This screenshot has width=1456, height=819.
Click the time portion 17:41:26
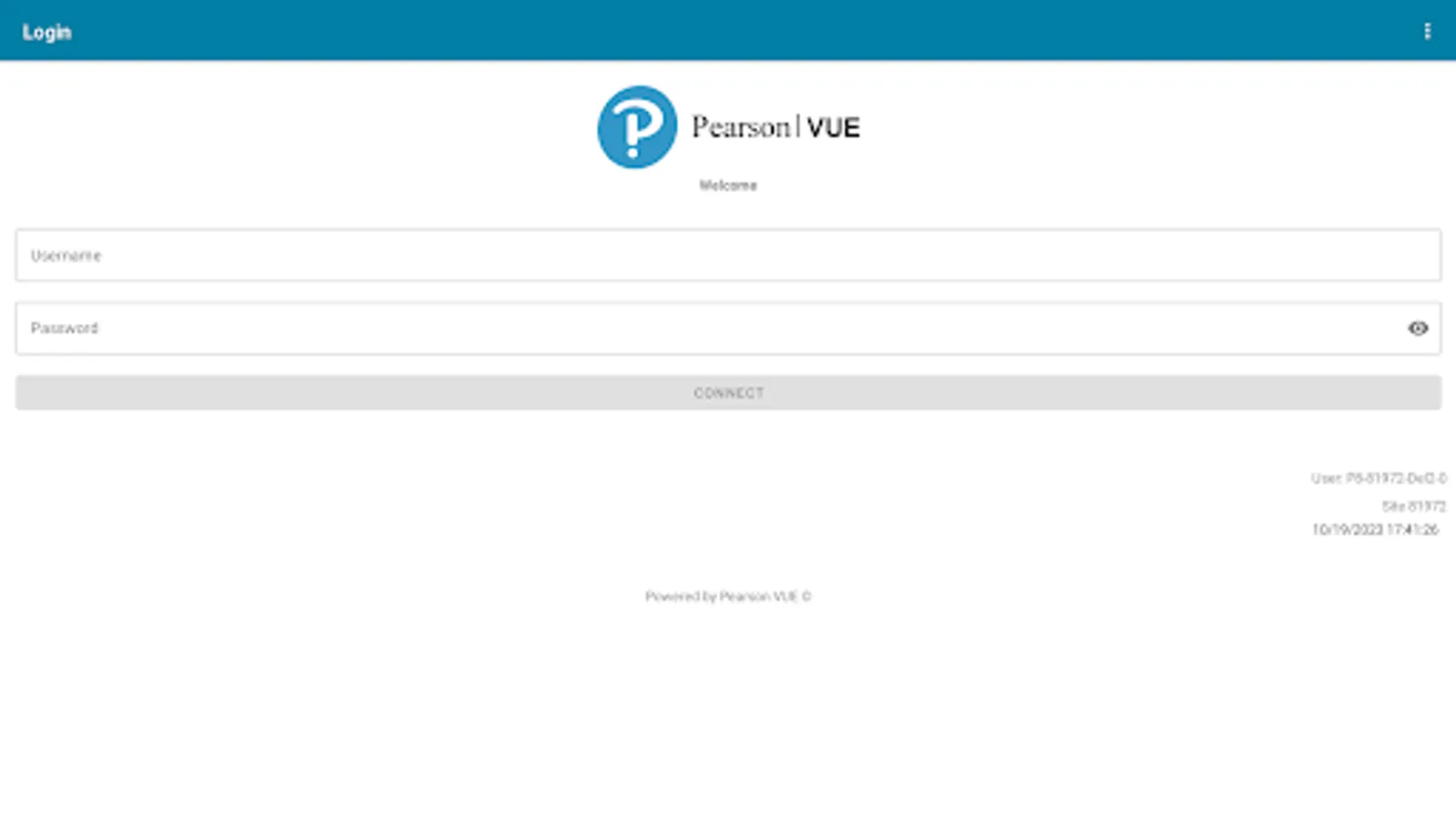(x=1412, y=530)
